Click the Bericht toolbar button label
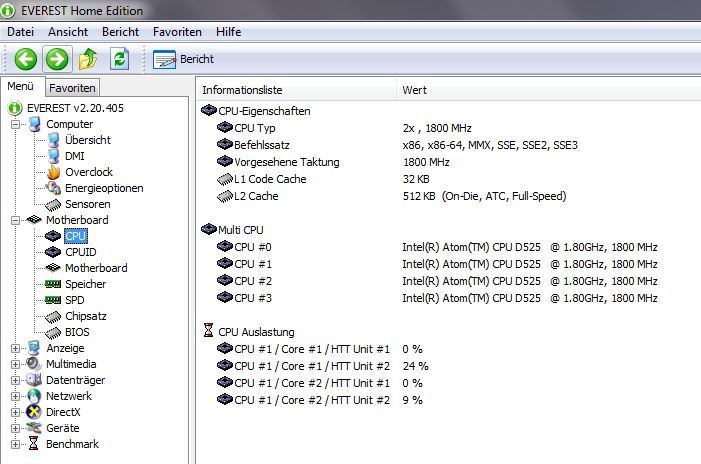Image resolution: width=701 pixels, height=464 pixels. click(x=197, y=59)
